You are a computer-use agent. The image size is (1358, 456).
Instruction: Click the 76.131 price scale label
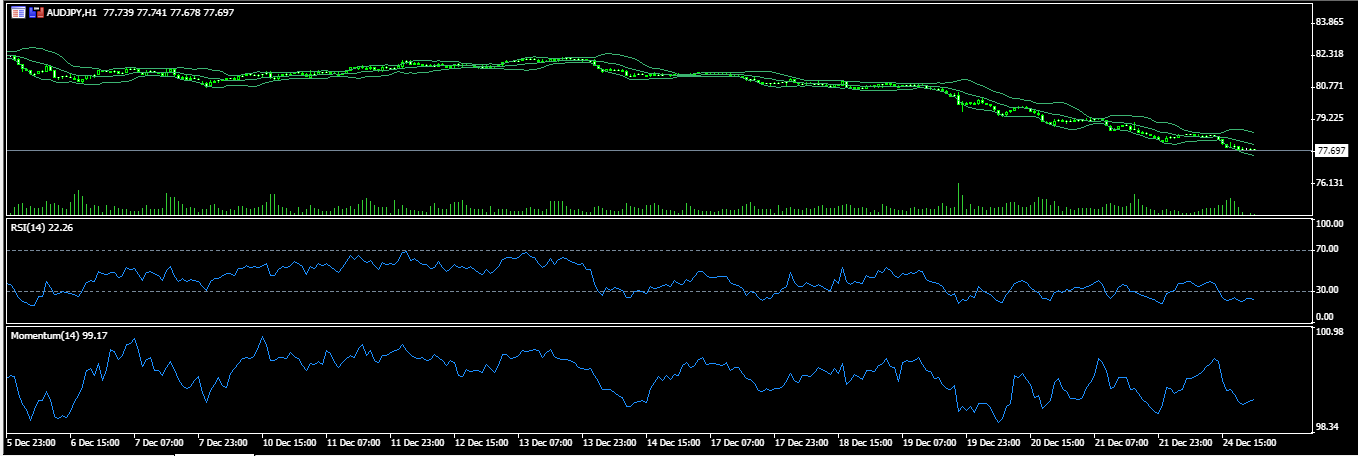(x=1331, y=183)
